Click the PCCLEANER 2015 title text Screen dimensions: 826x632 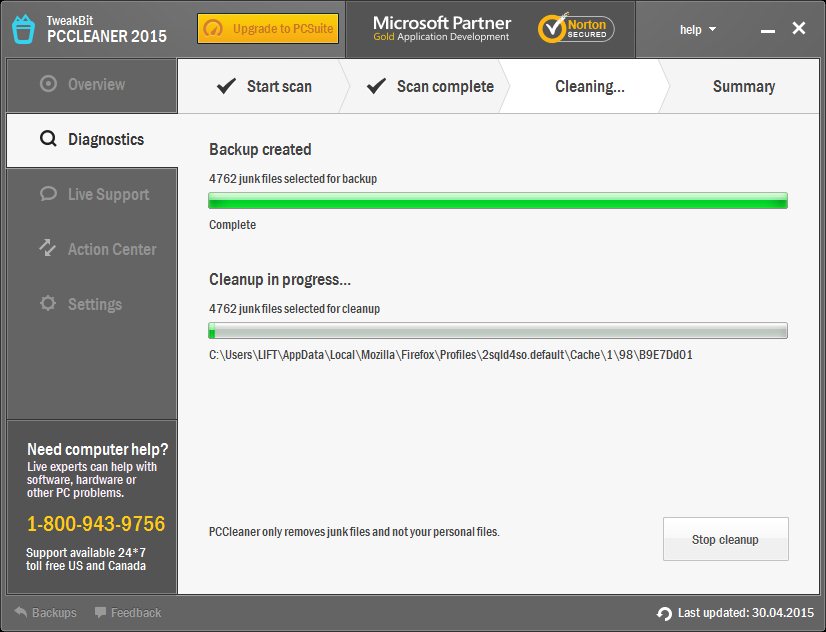(x=107, y=36)
